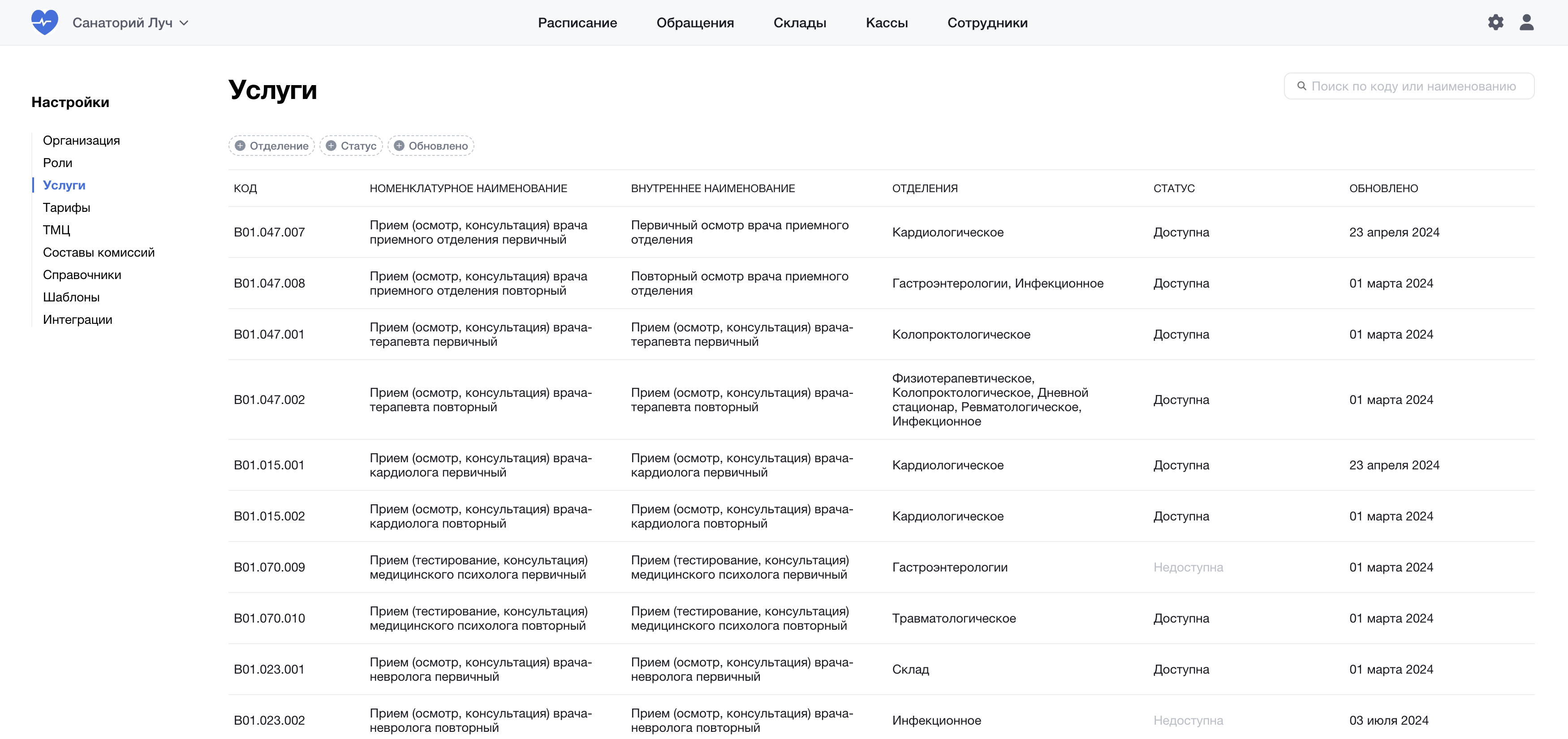Image resolution: width=1568 pixels, height=739 pixels.
Task: Go to the Расписание menu
Action: 577,23
